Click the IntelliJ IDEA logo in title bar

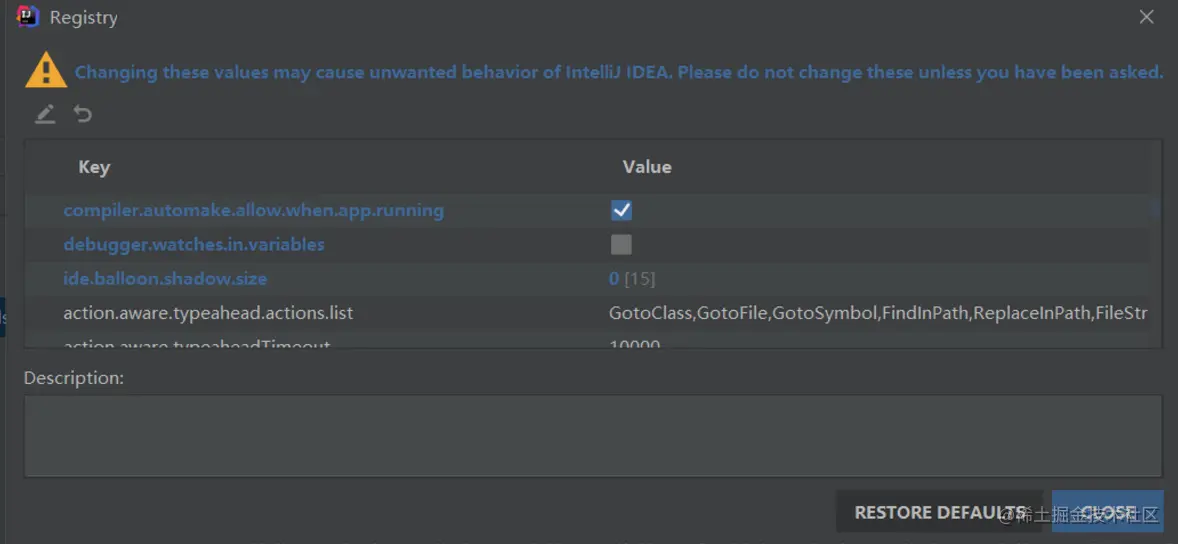click(29, 17)
